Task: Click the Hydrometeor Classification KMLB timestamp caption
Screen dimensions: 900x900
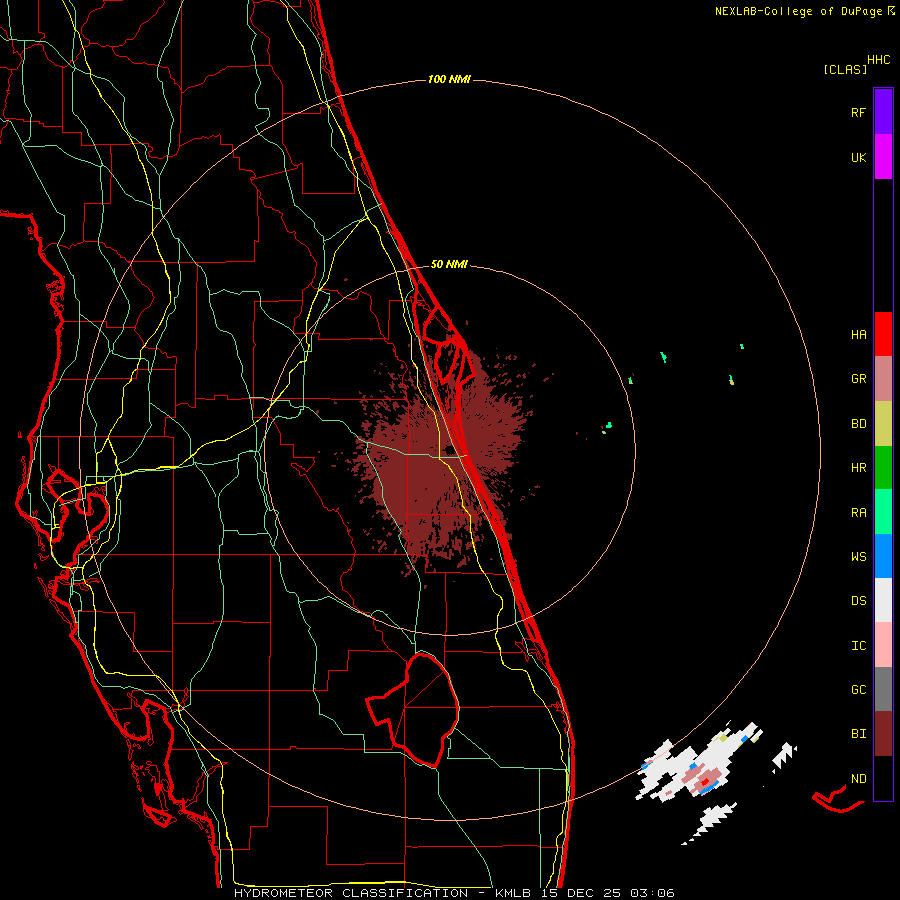Action: (x=454, y=893)
